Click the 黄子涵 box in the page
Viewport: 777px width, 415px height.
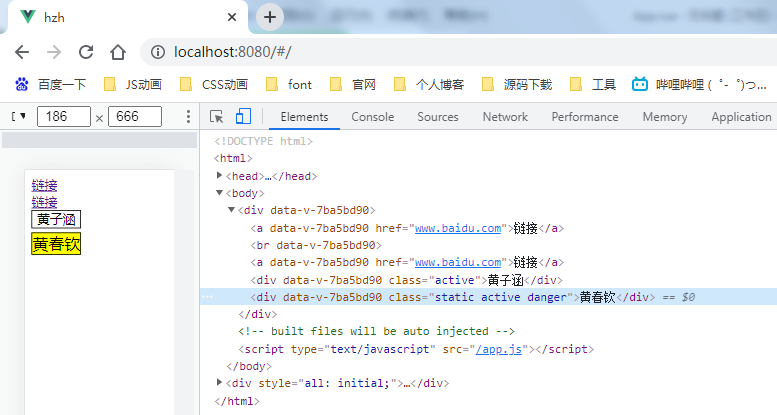coord(56,219)
